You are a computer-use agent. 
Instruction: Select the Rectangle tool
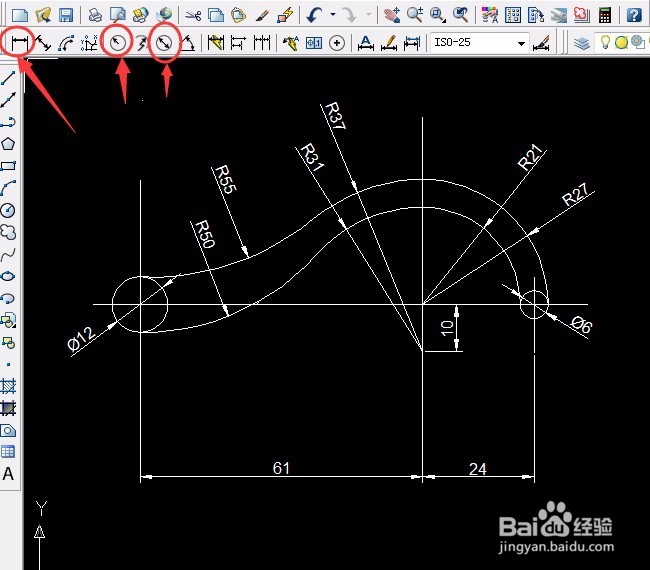click(x=8, y=166)
